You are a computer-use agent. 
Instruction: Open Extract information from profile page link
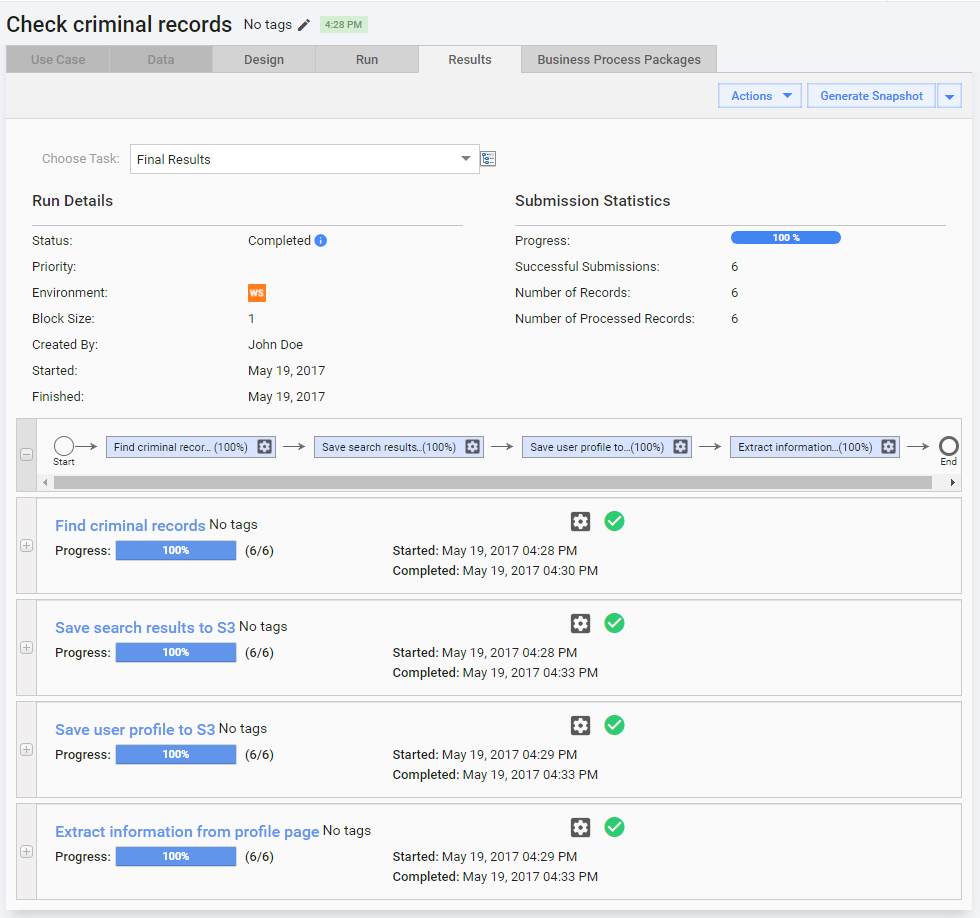click(187, 832)
